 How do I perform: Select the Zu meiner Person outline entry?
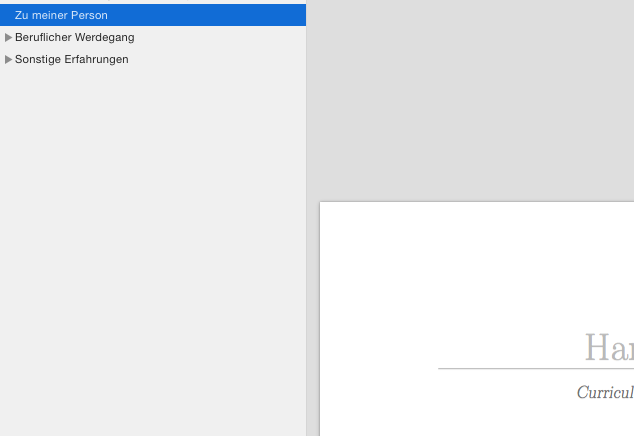61,16
